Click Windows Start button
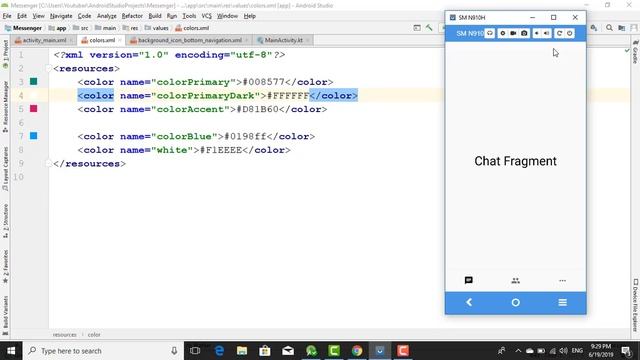 click(x=11, y=351)
